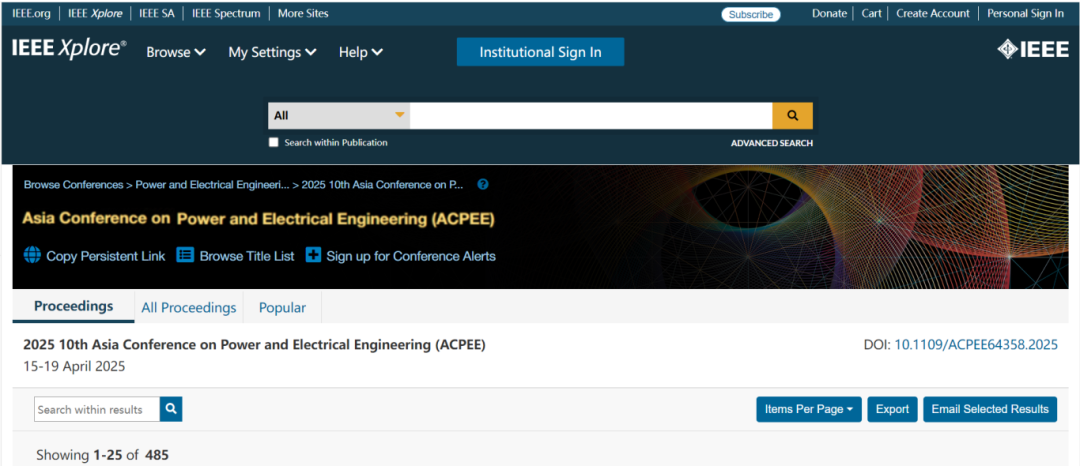This screenshot has width=1080, height=466.
Task: Open the More Sites menu
Action: click(303, 13)
